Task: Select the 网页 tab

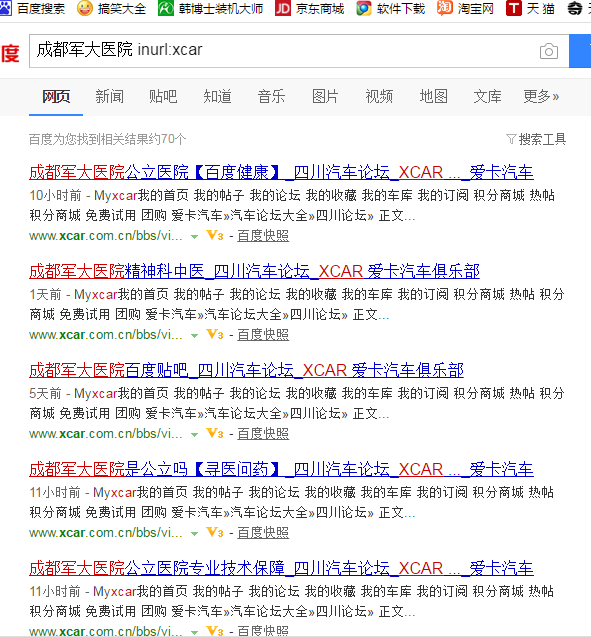Action: [56, 96]
